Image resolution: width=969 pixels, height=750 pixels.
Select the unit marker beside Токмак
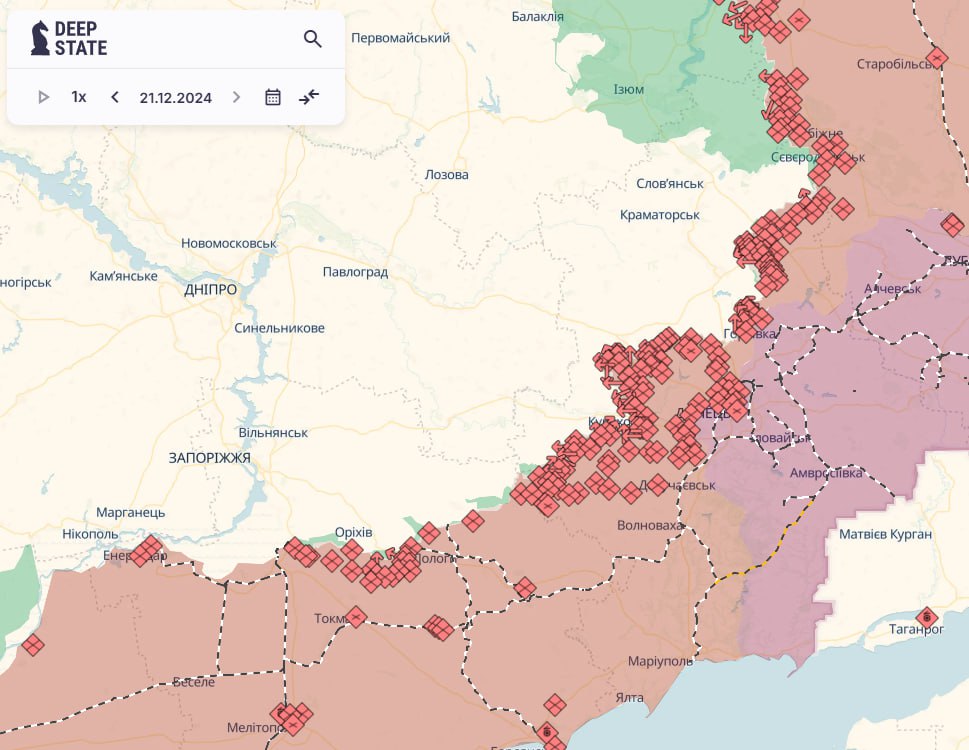[356, 617]
